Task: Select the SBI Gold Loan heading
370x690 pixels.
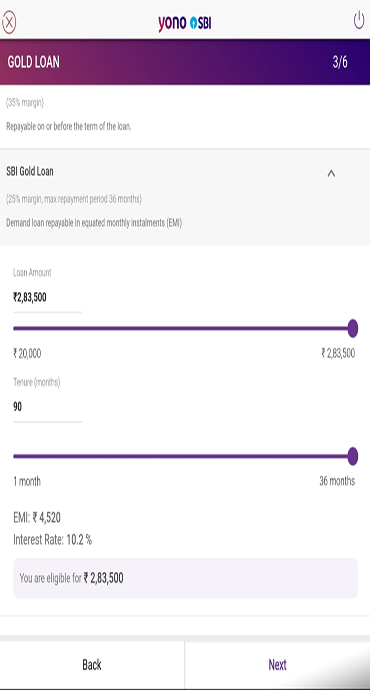Action: 30,171
